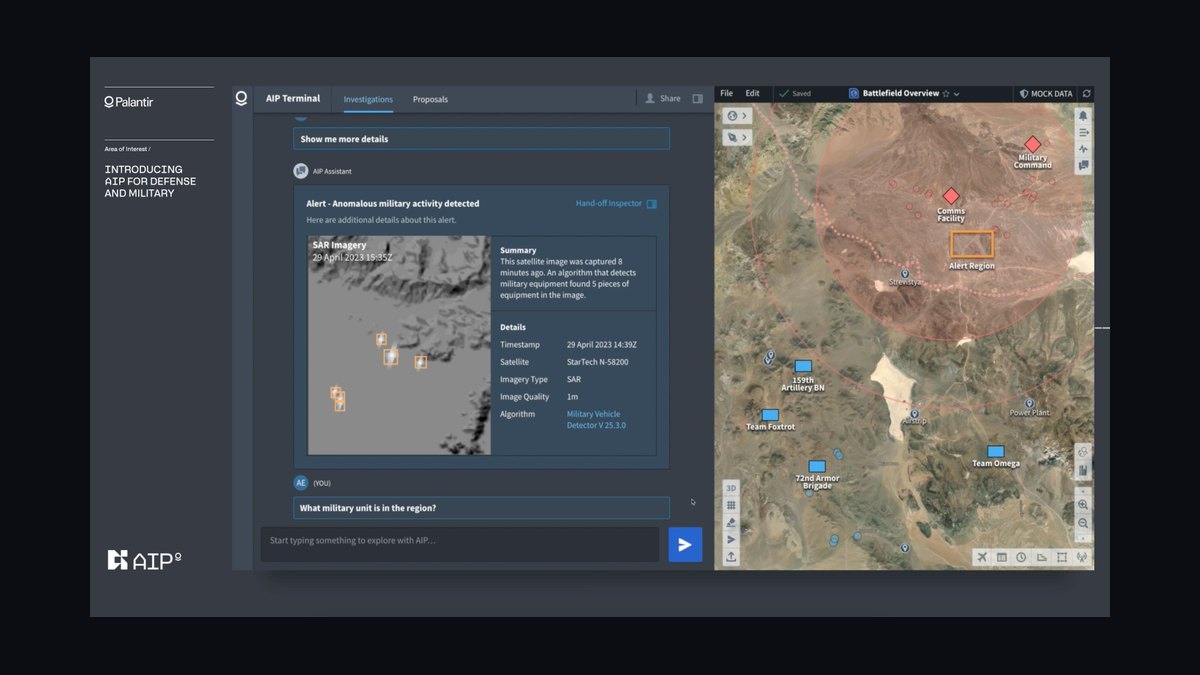Switch to the Proposals tab
This screenshot has width=1200, height=675.
coord(430,99)
